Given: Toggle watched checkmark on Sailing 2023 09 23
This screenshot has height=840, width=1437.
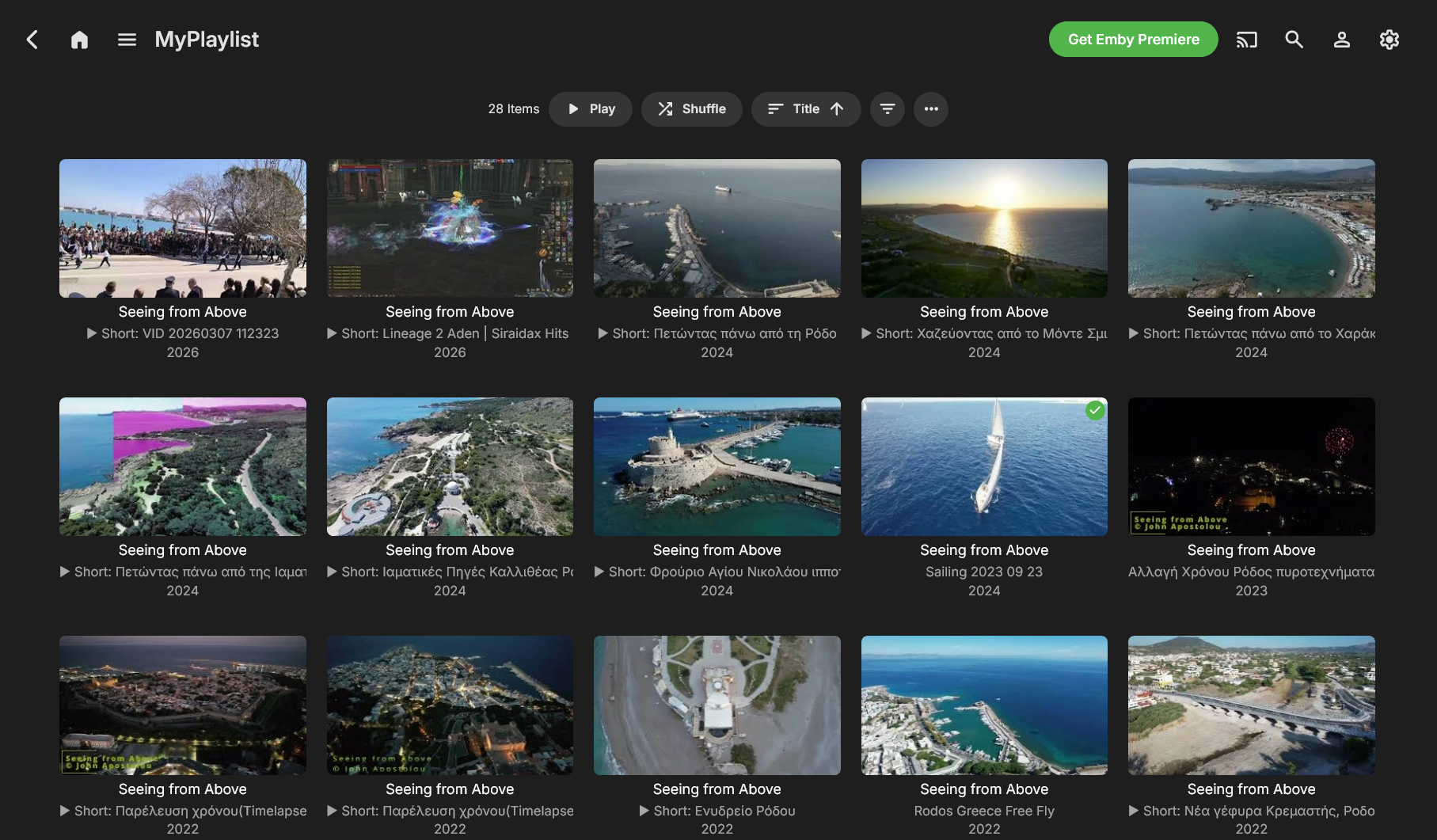Looking at the screenshot, I should click(x=1095, y=410).
